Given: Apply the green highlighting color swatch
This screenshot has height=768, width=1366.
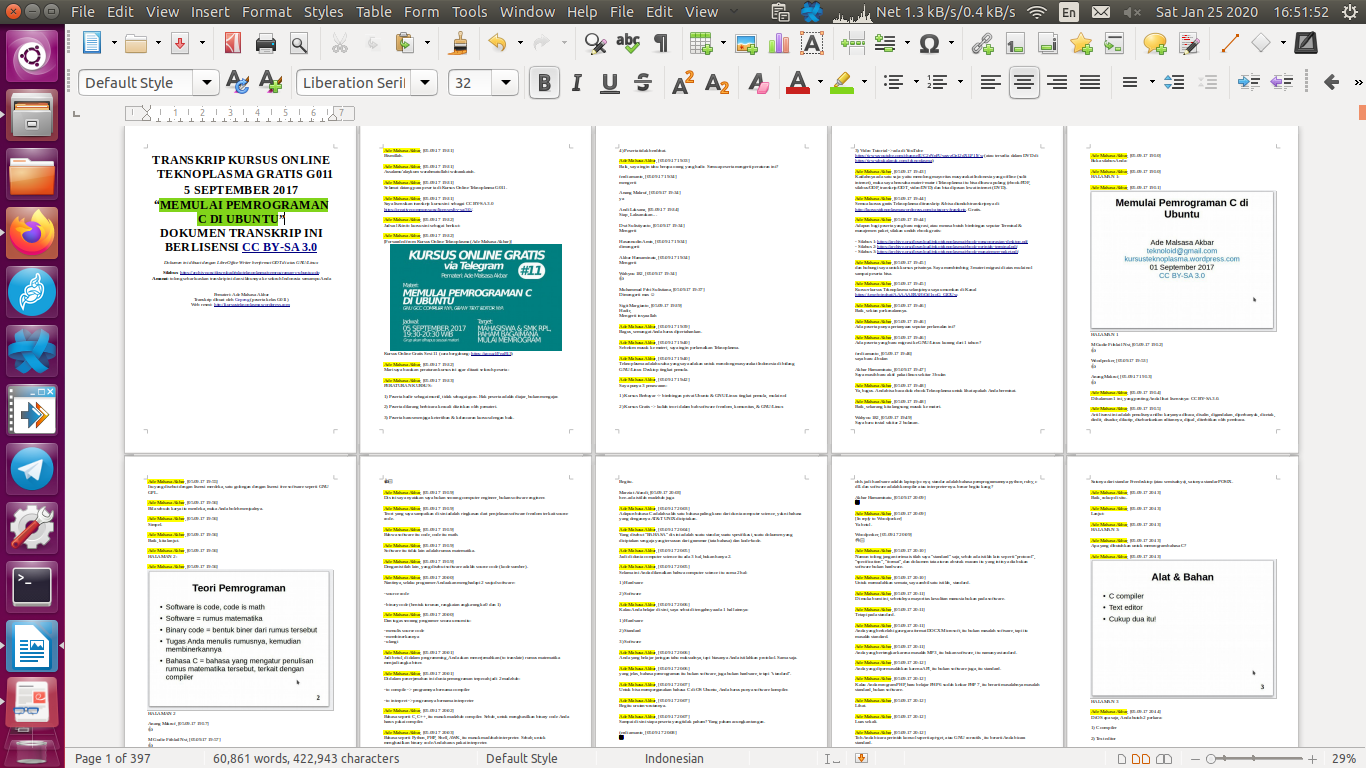Looking at the screenshot, I should click(840, 82).
